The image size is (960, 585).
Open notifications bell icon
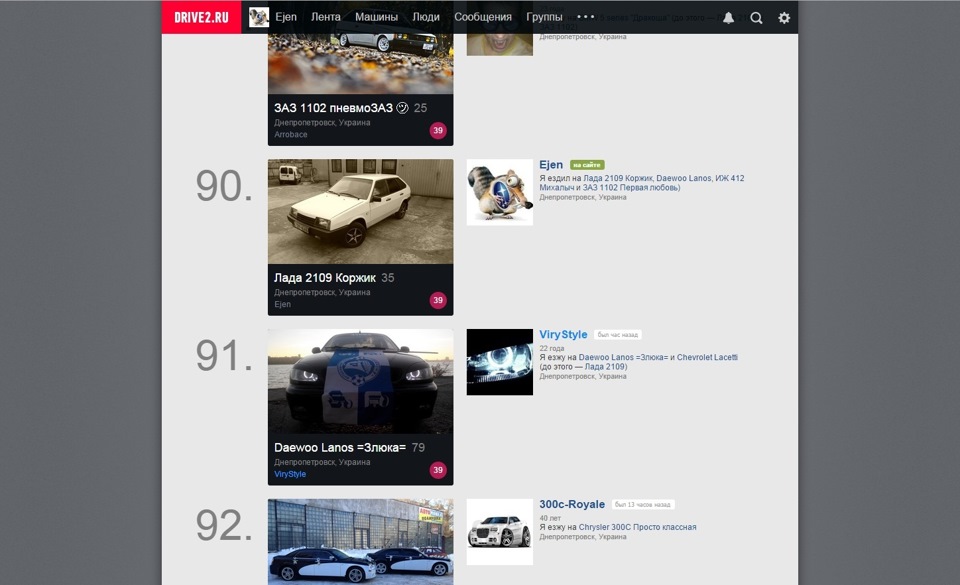click(x=728, y=18)
